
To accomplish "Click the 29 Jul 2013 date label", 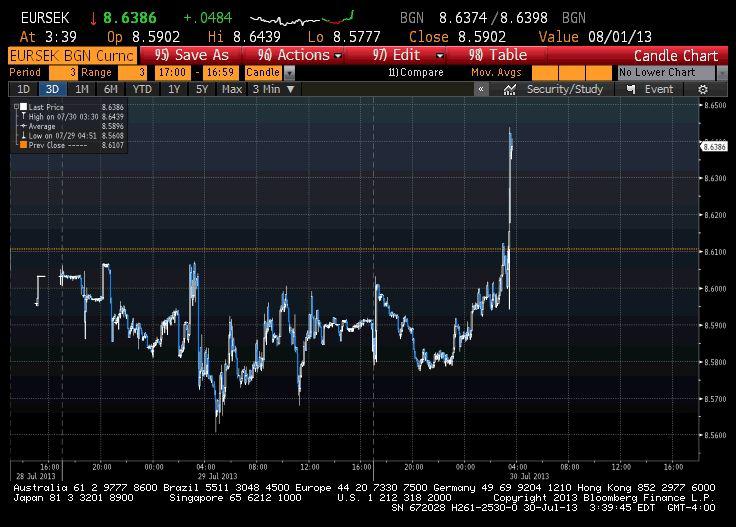I will click(217, 476).
